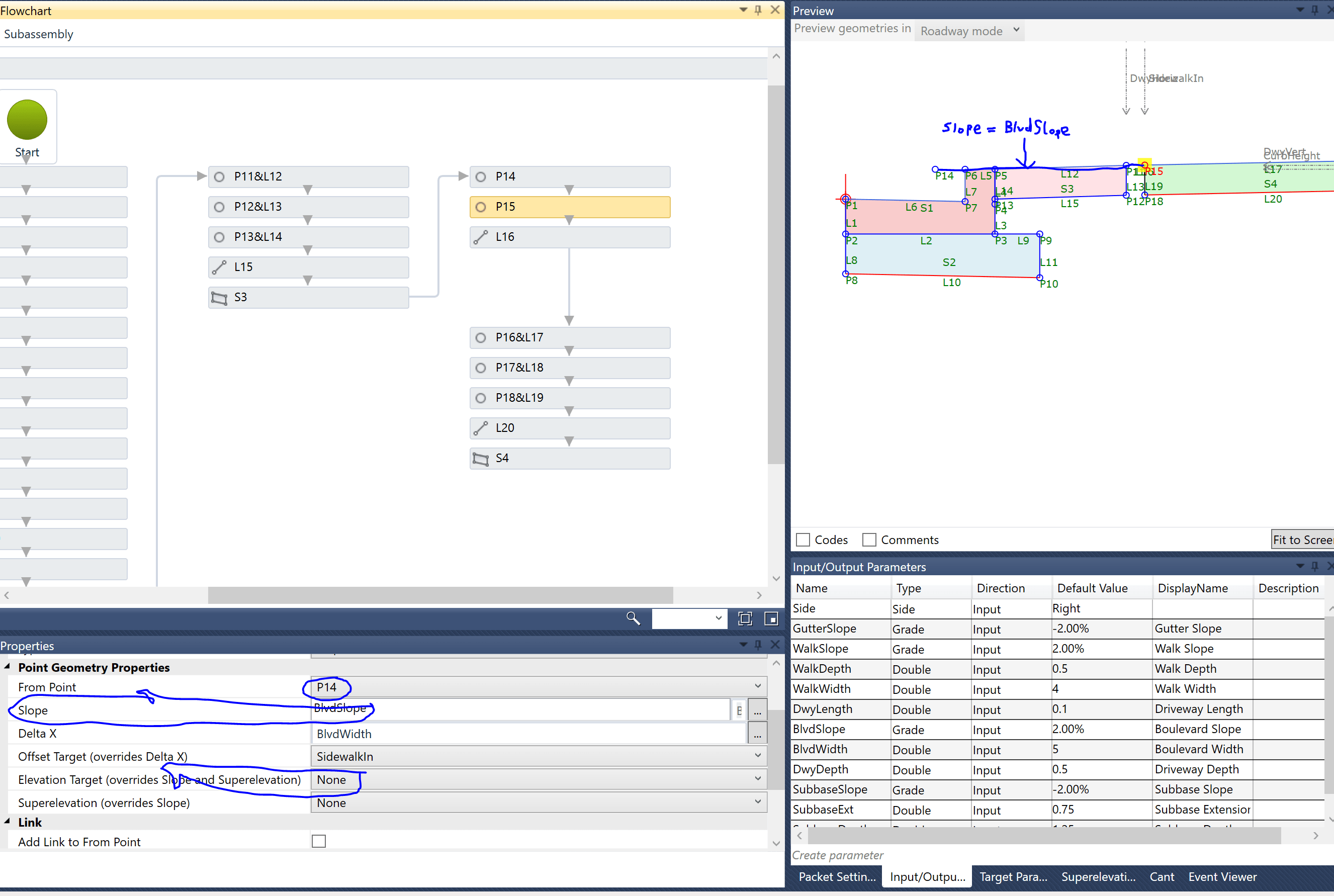Enable the Comments checkbox
The height and width of the screenshot is (896, 1334).
coord(869,540)
